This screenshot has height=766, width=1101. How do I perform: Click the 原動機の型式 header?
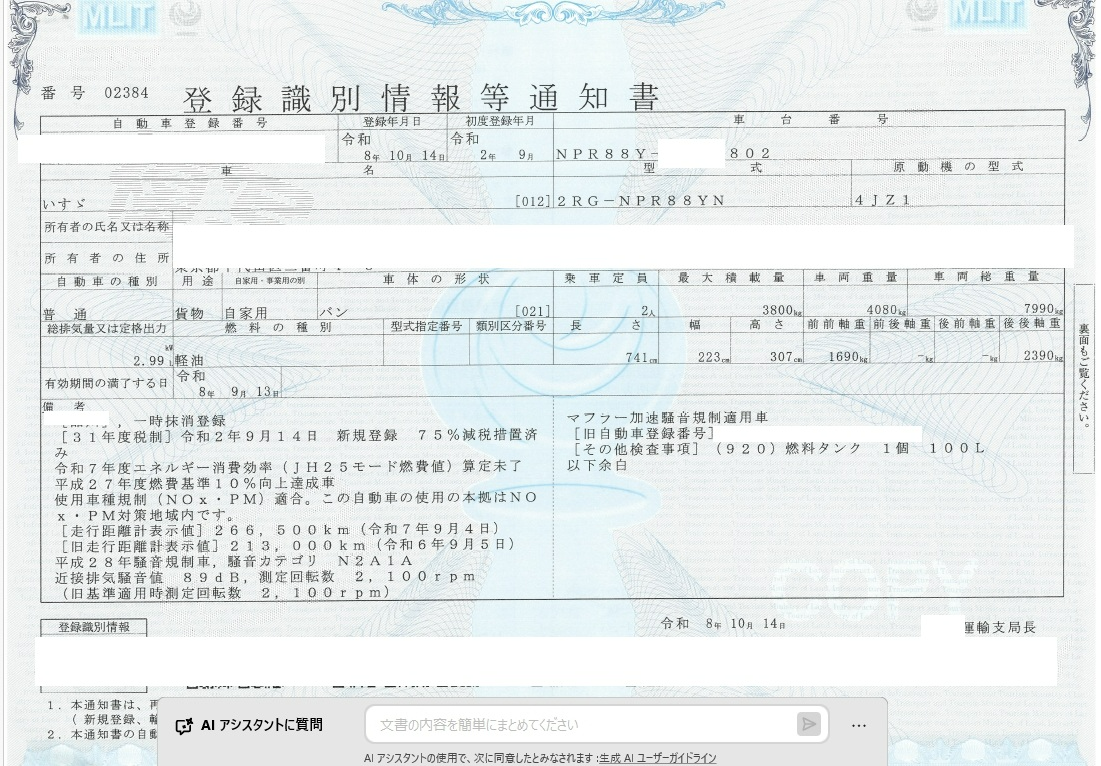pyautogui.click(x=958, y=166)
